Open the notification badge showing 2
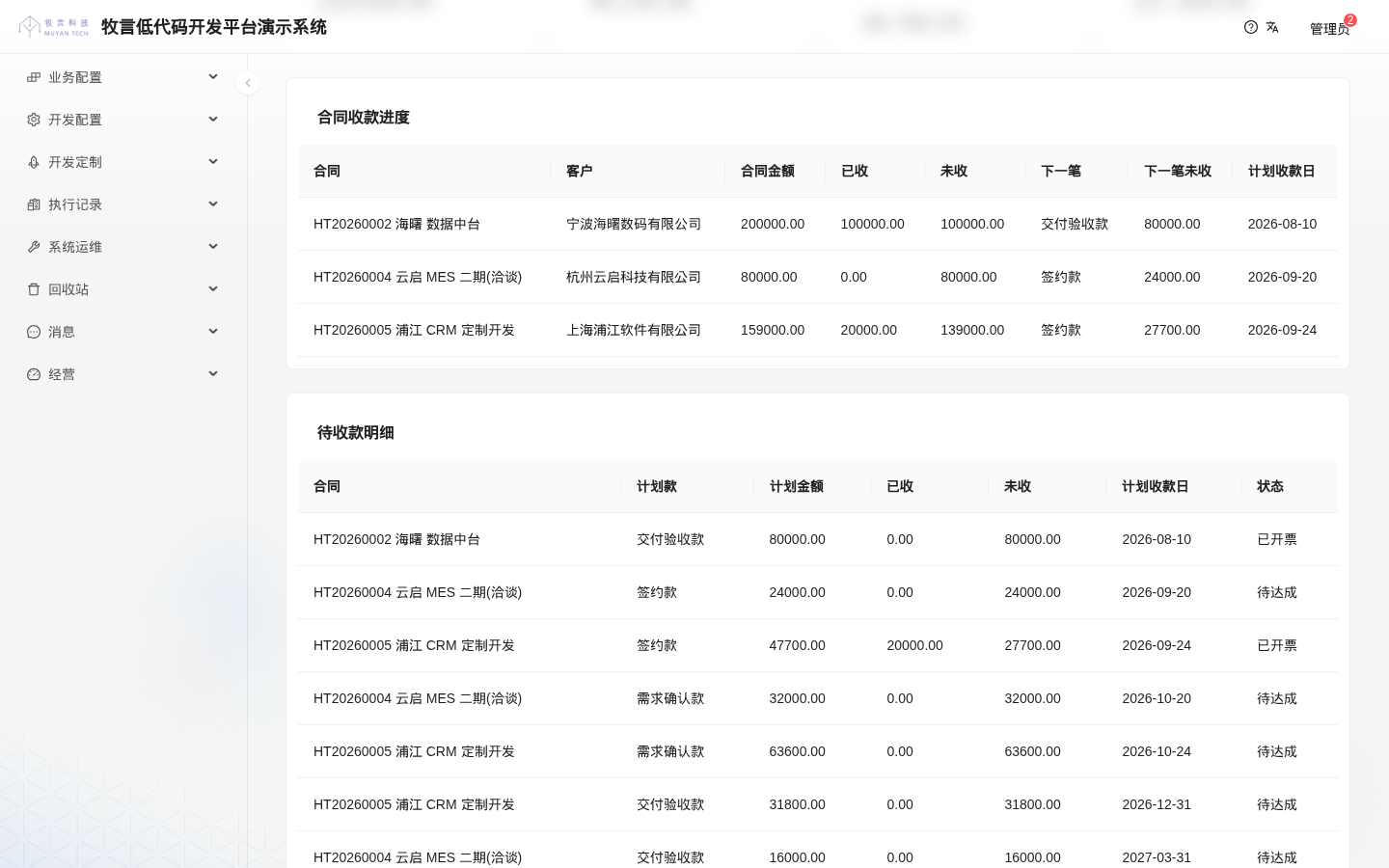Image resolution: width=1389 pixels, height=868 pixels. pos(1350,20)
